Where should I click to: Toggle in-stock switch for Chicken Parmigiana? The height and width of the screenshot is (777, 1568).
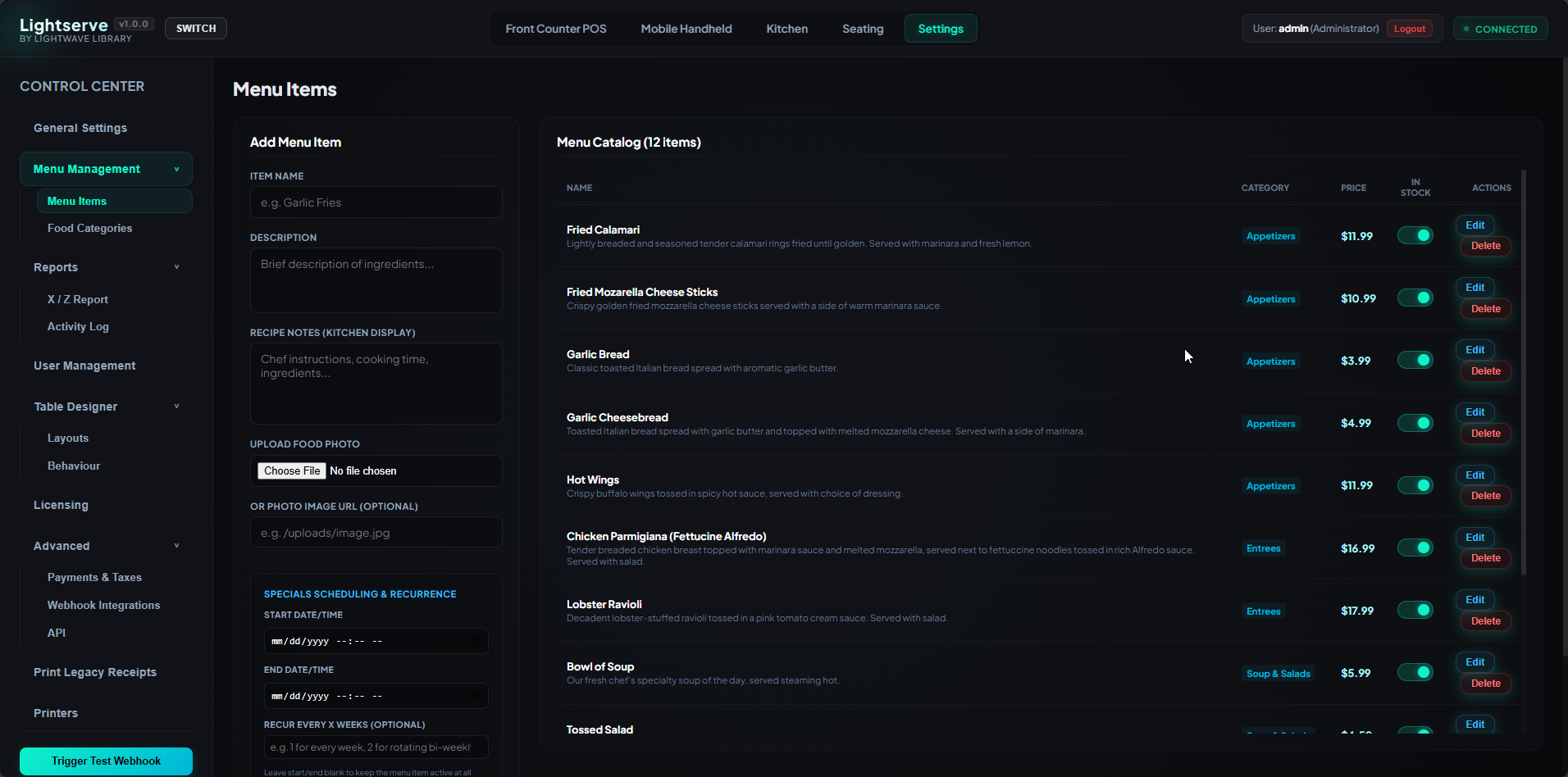coord(1415,548)
